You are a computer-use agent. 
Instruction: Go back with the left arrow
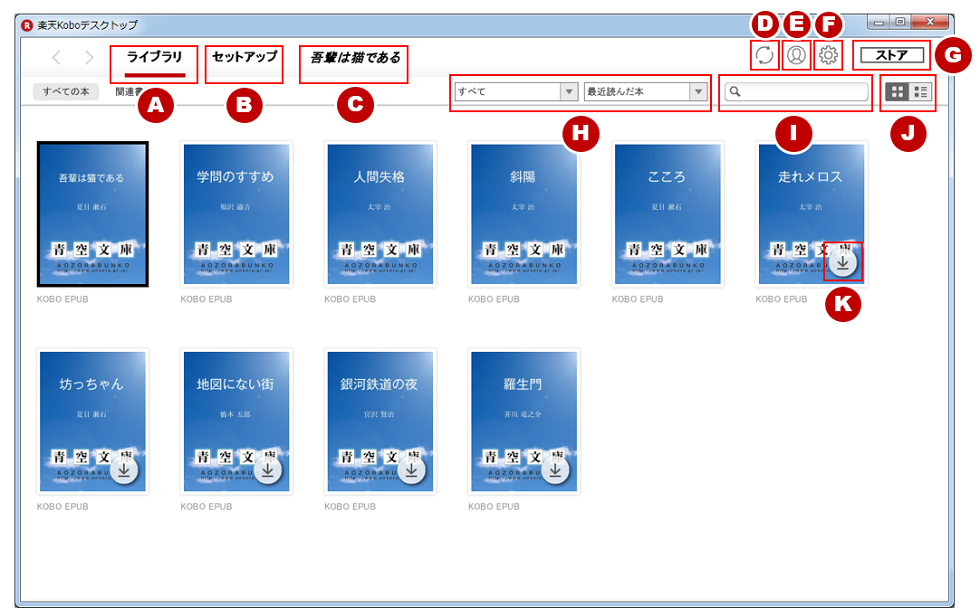pos(57,58)
